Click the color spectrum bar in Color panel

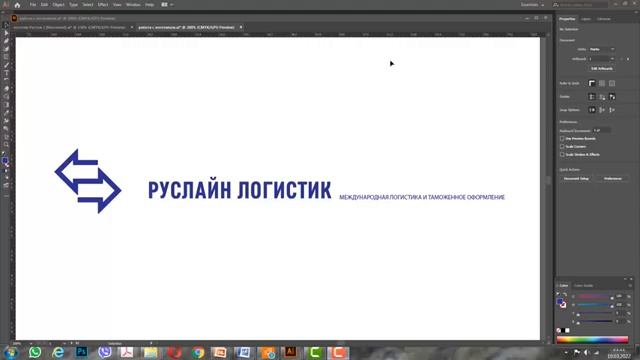(592, 340)
